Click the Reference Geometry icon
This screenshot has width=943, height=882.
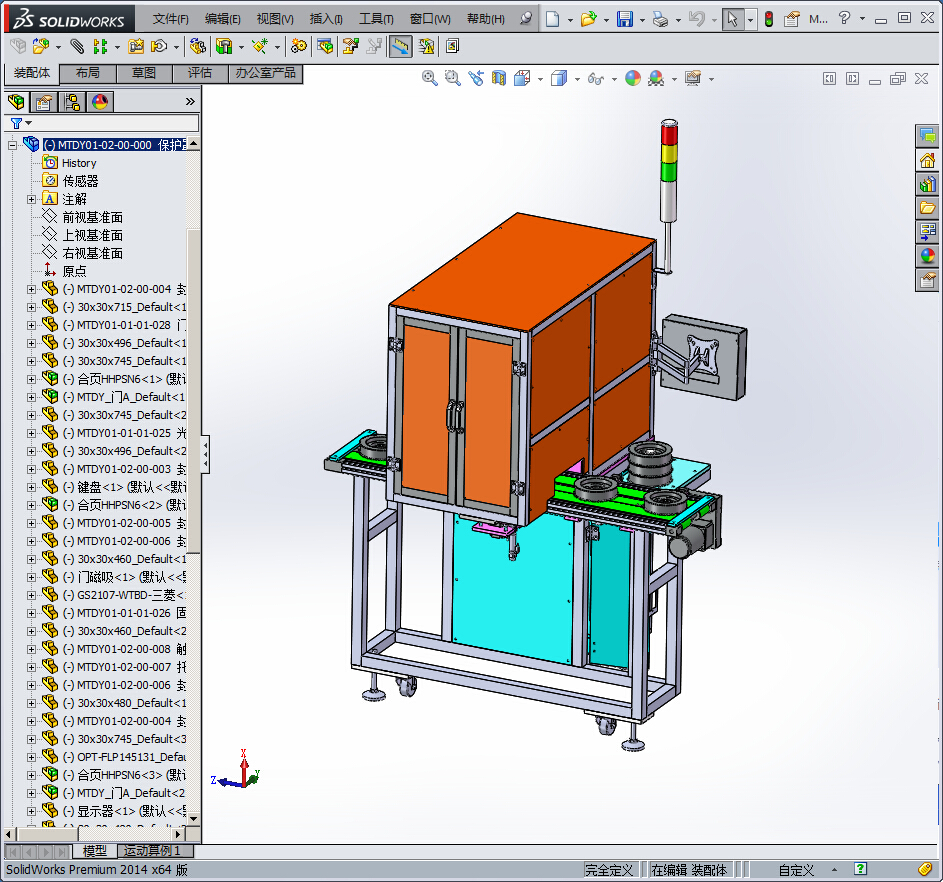(260, 46)
